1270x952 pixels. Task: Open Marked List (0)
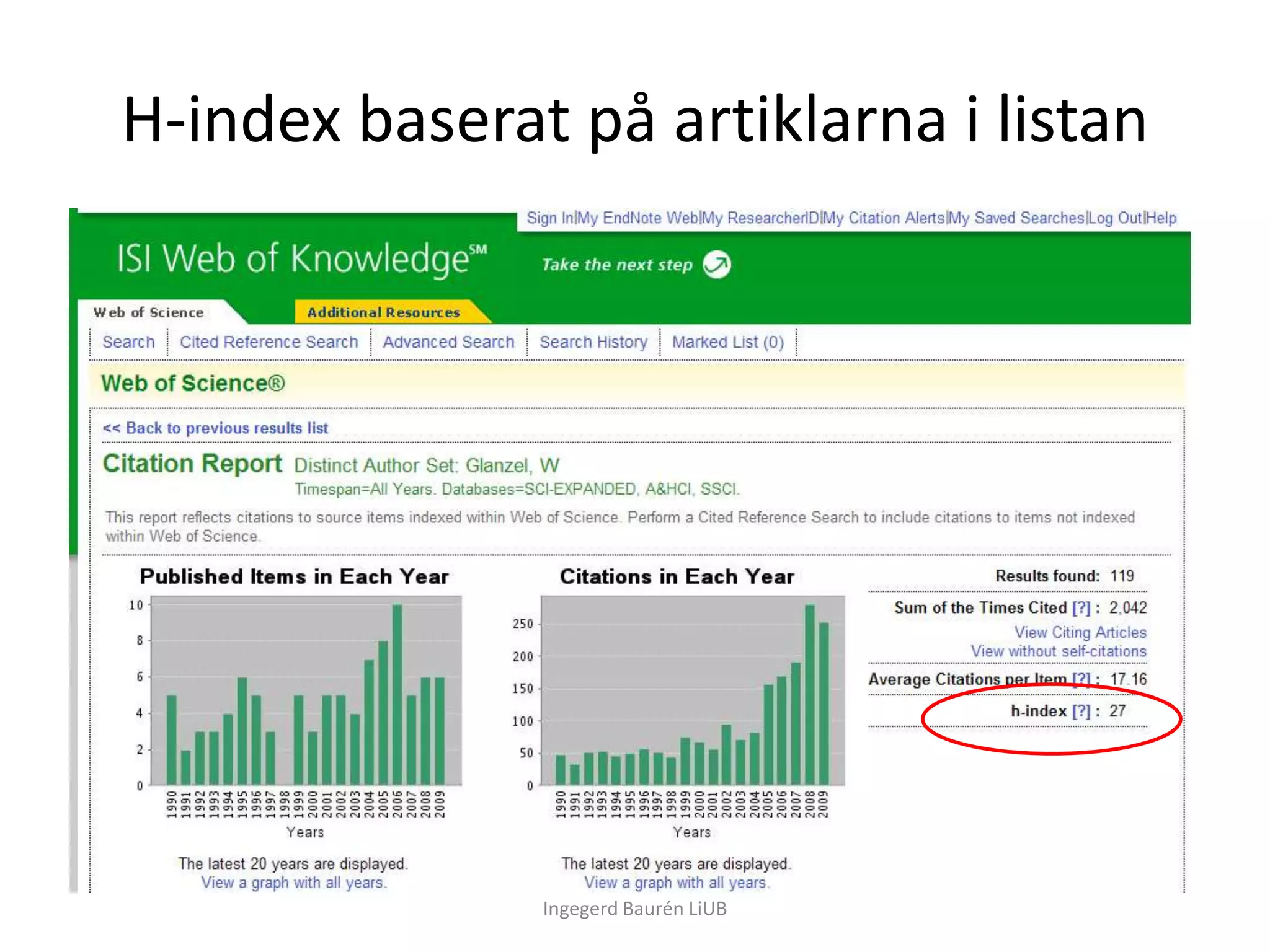click(x=728, y=342)
